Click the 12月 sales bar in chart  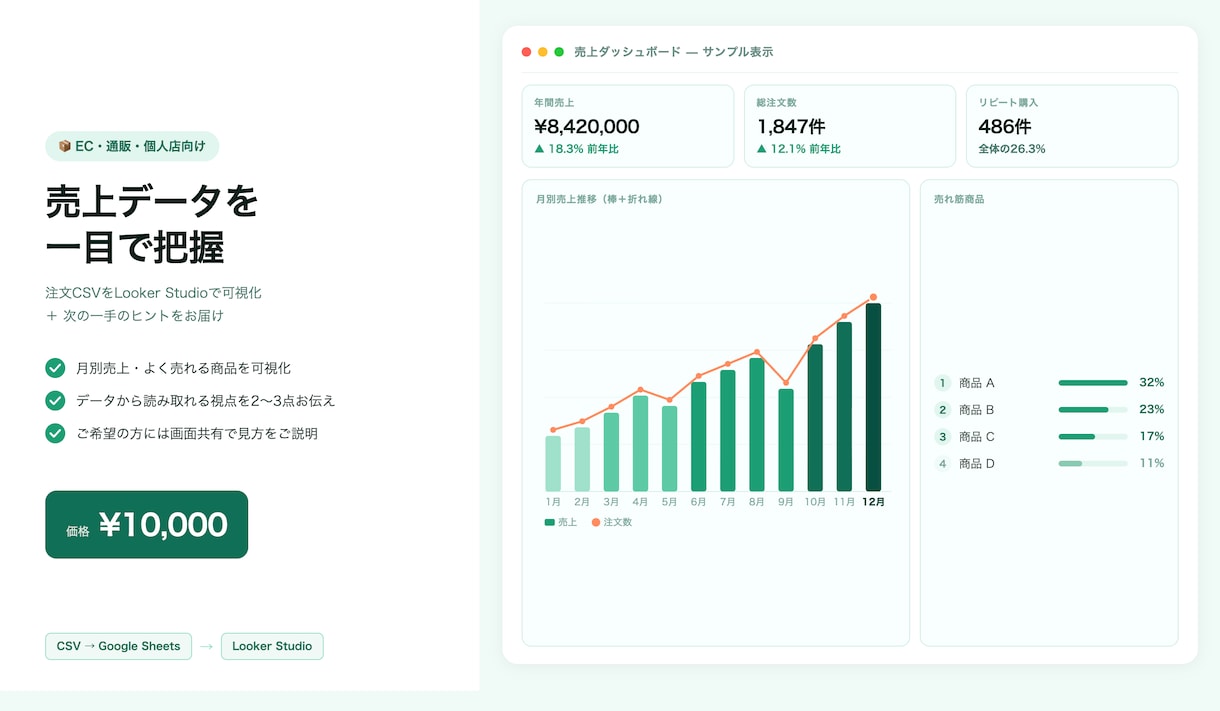click(x=873, y=397)
